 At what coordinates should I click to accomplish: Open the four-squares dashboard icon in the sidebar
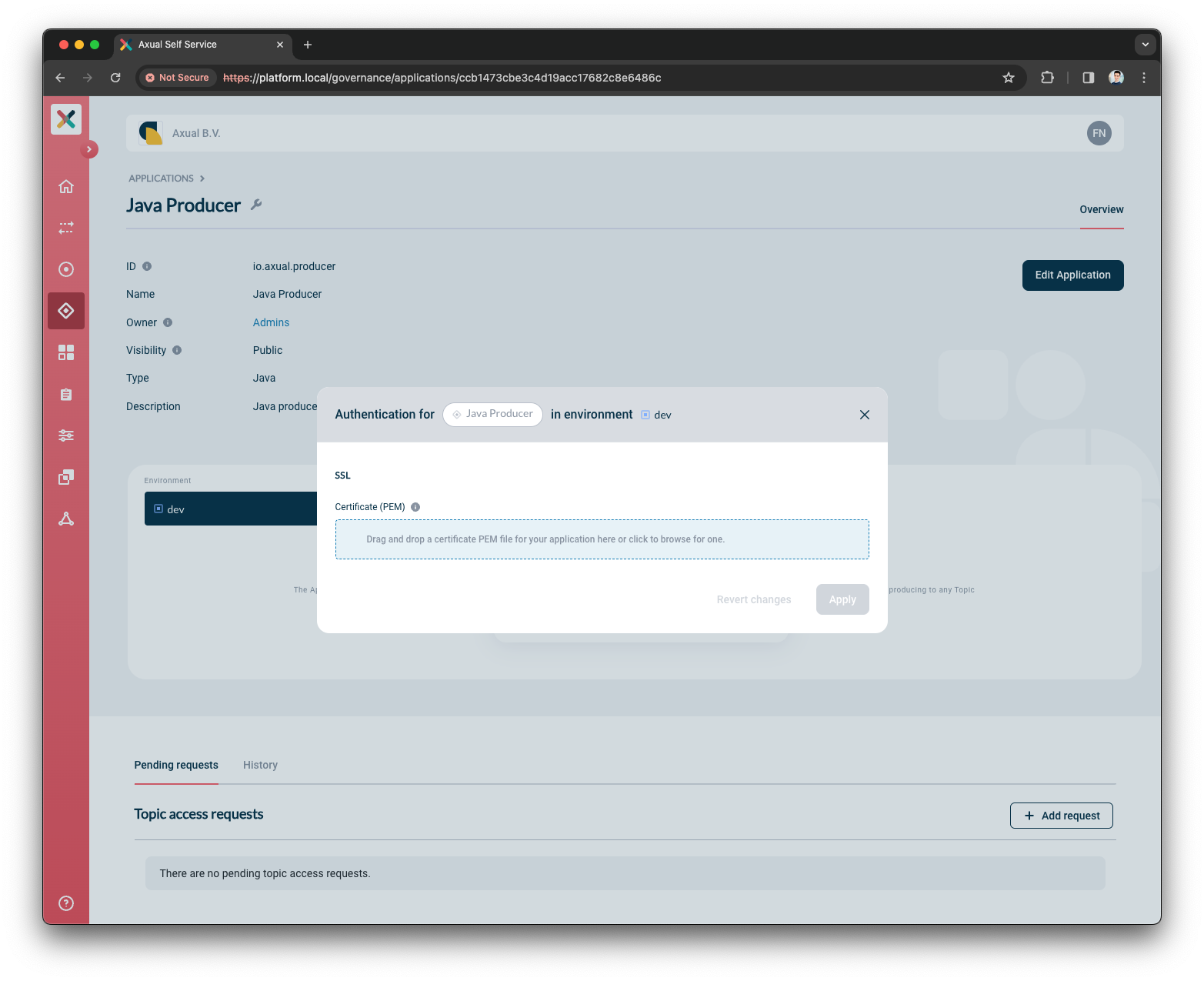(x=66, y=352)
